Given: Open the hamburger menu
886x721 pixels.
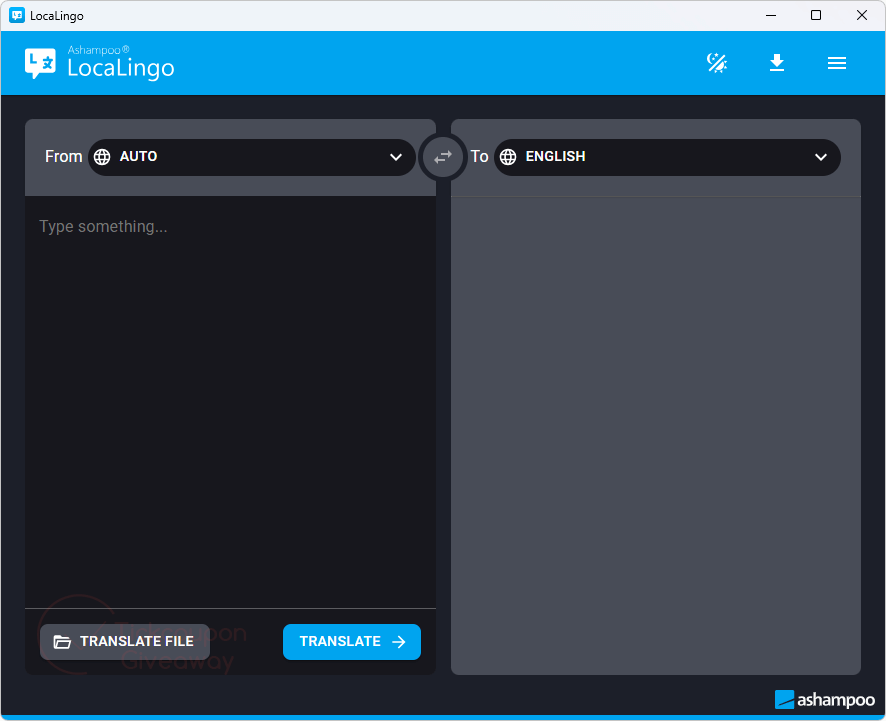Looking at the screenshot, I should coord(837,63).
